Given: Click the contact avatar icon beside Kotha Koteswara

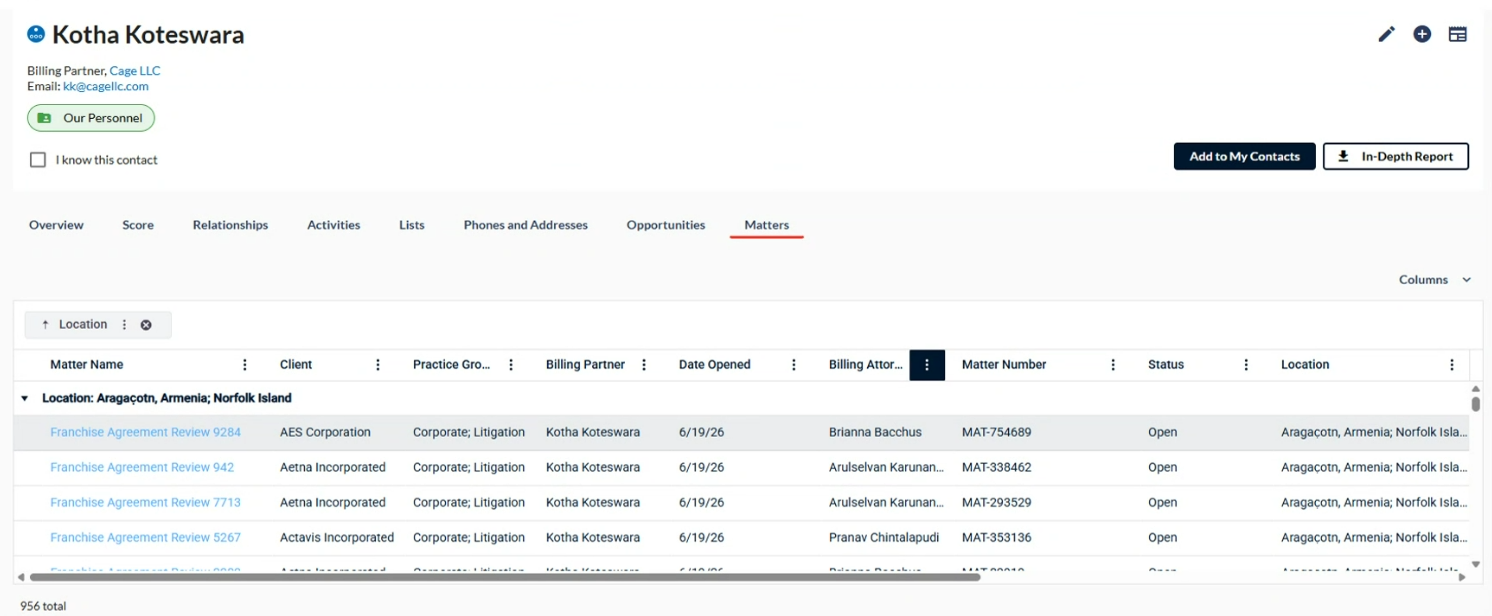Looking at the screenshot, I should [36, 34].
